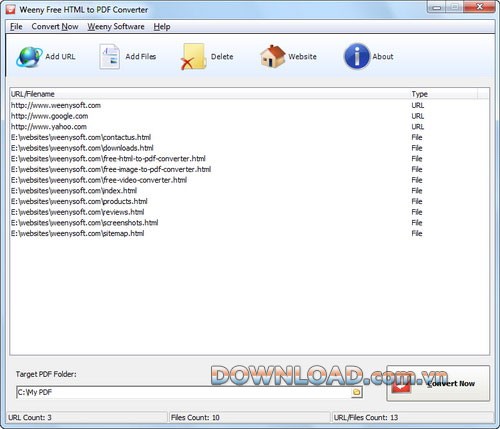Screen dimensions: 500x429
Task: Click the URL/Filename column header
Action: tap(209, 94)
